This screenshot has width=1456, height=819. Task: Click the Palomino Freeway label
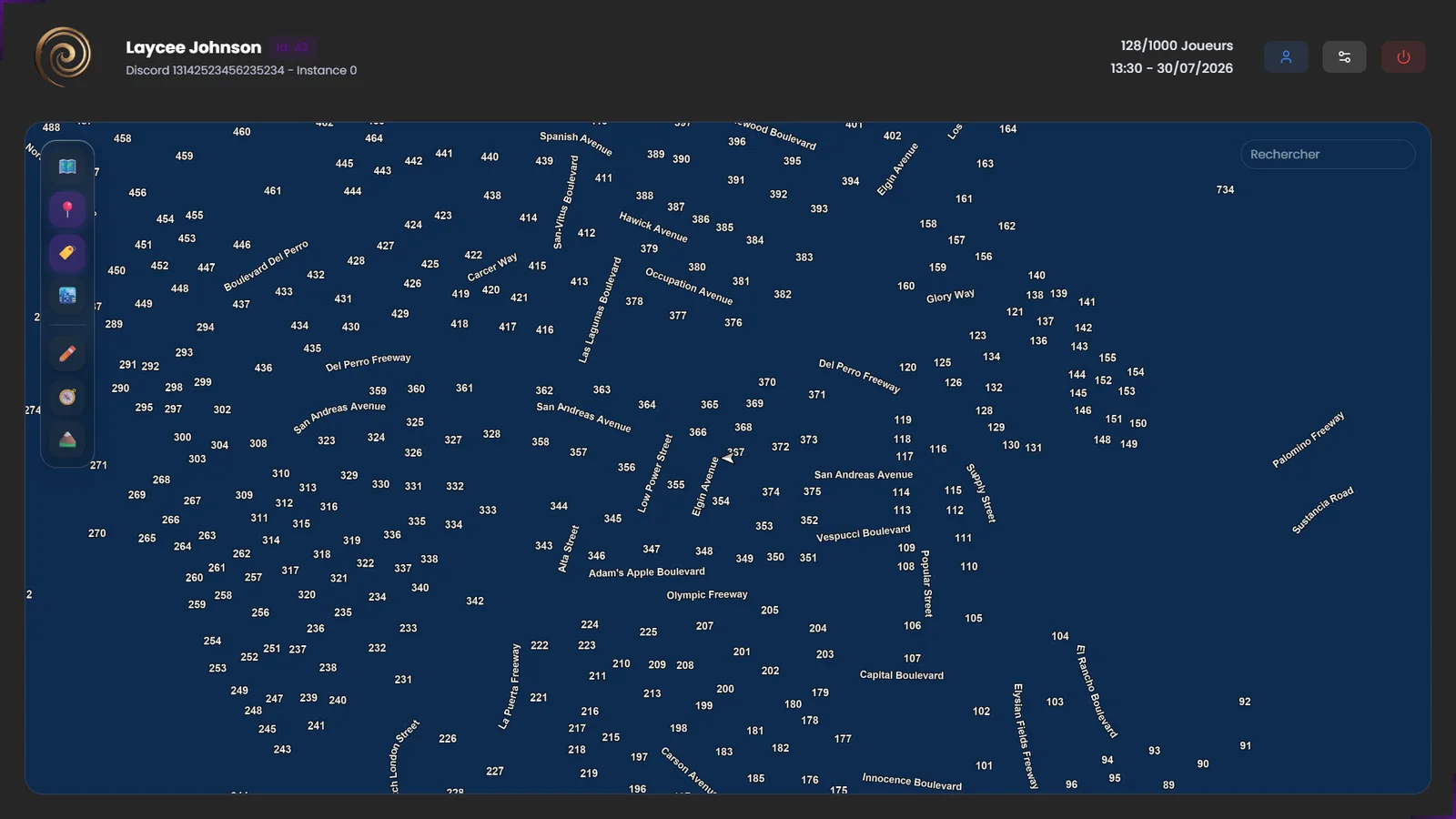[1308, 440]
